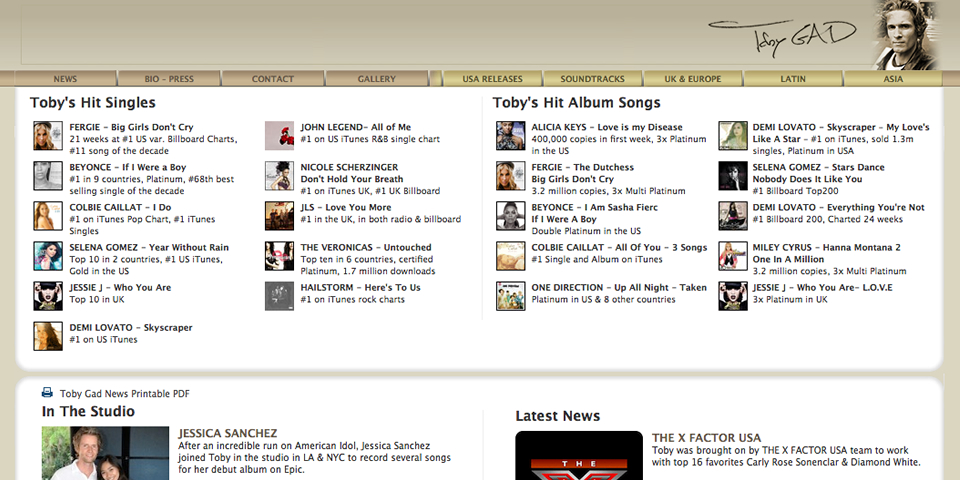
Task: Click 'Latest News' heading
Action: (558, 416)
